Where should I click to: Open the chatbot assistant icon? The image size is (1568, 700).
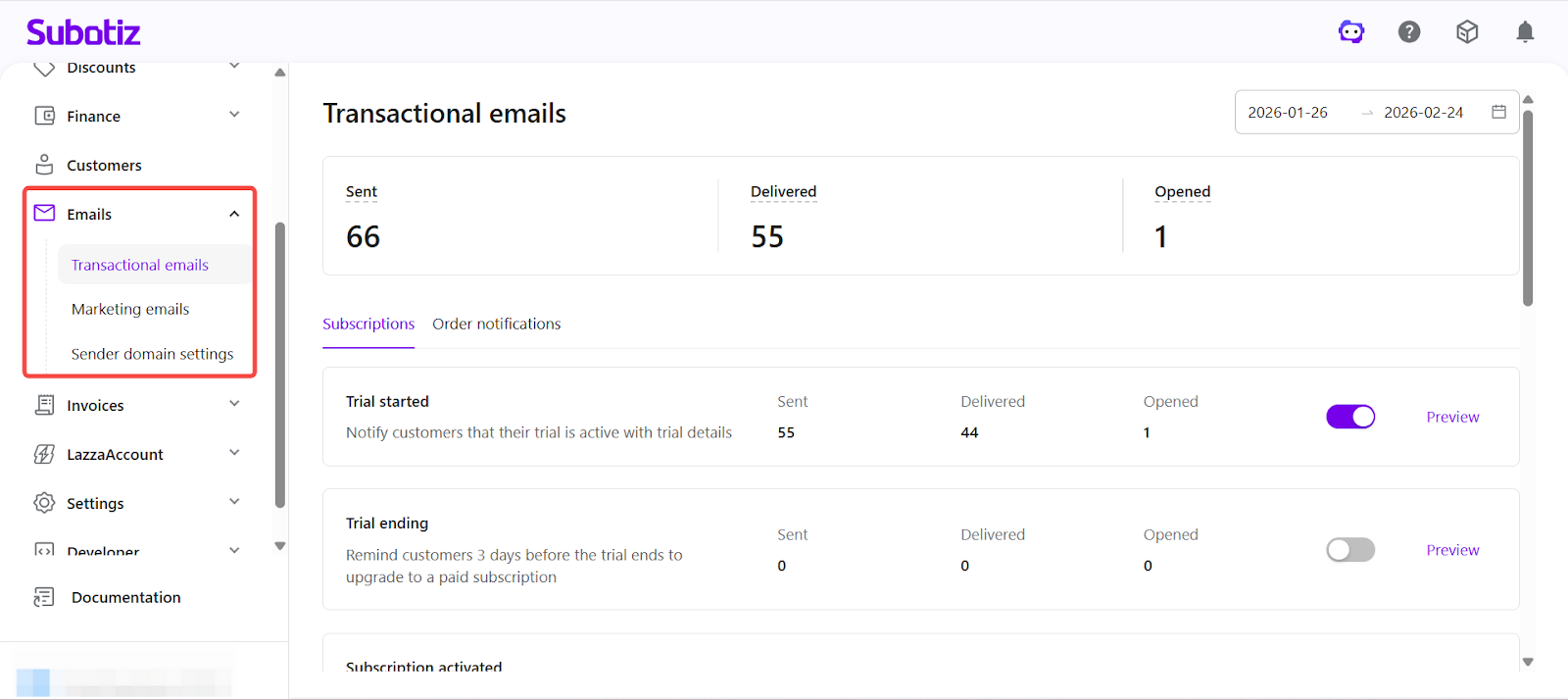point(1351,32)
